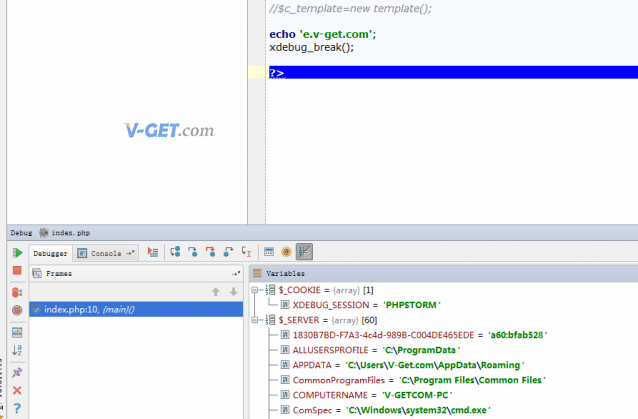This screenshot has width=638, height=419.
Task: Resume program with green play icon
Action: coord(17,253)
